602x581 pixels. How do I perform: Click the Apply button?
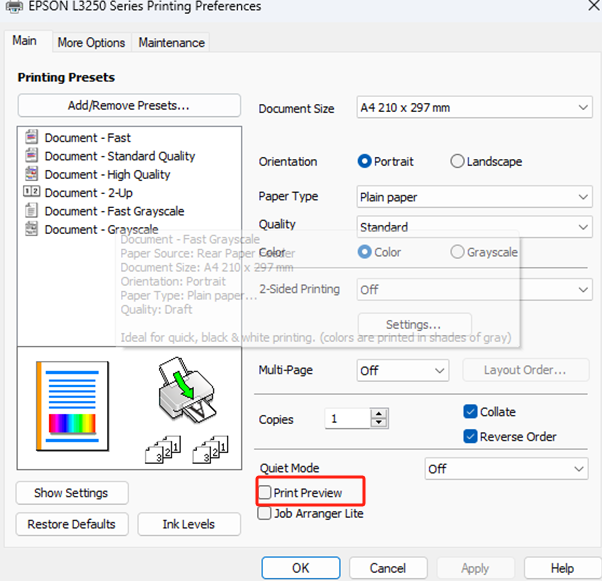[x=475, y=568]
